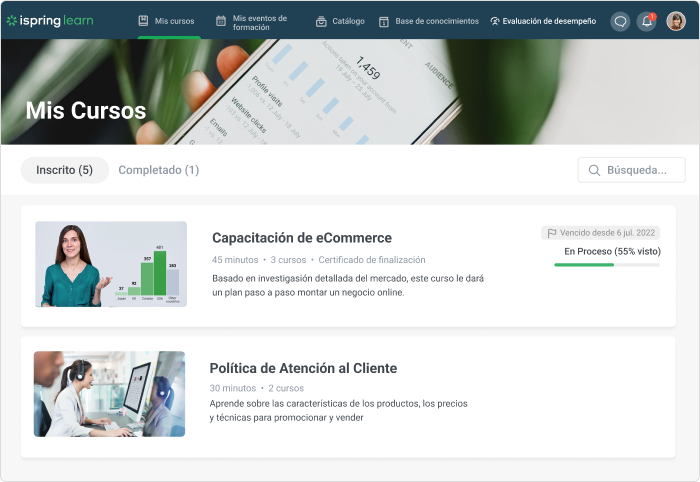Open the Capacitación de eCommerce course title
The image size is (700, 482).
pos(302,238)
